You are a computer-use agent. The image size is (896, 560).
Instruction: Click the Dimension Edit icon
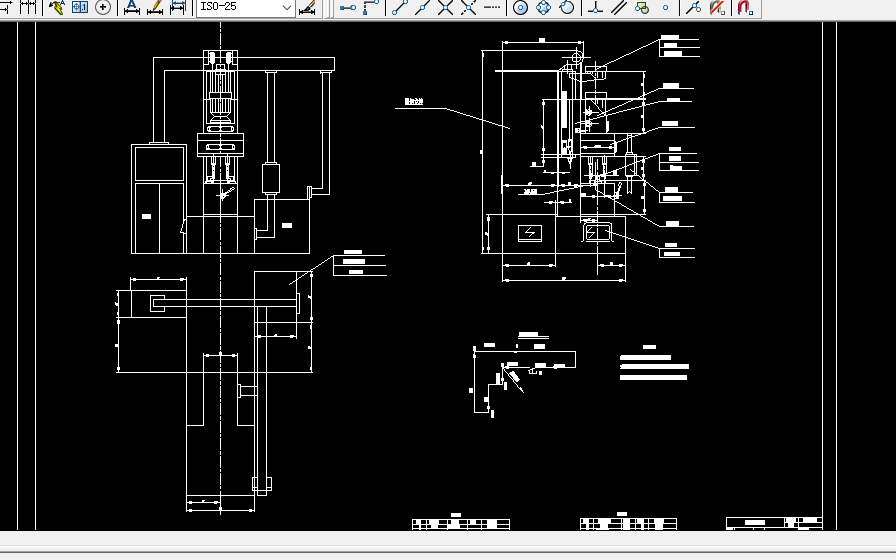pyautogui.click(x=132, y=7)
